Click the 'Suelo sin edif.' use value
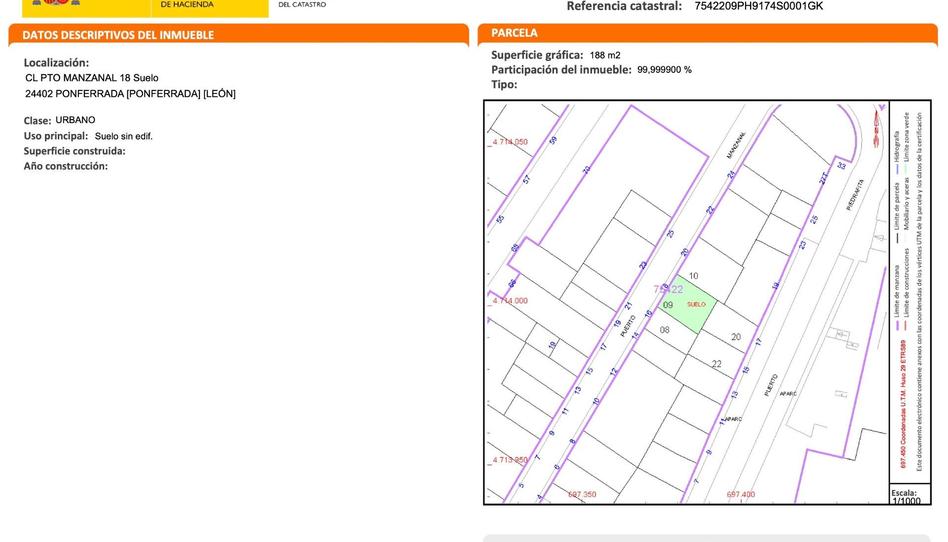 coord(123,136)
